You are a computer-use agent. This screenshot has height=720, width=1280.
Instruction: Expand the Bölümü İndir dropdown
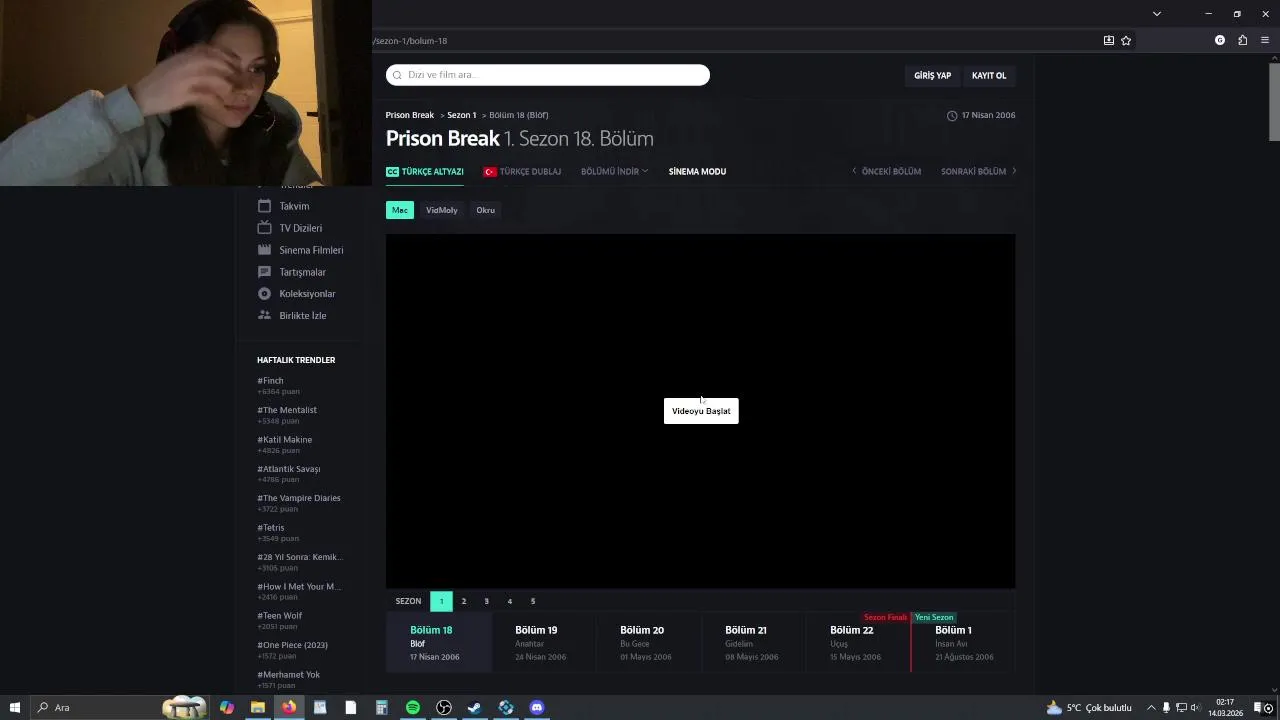(x=614, y=172)
